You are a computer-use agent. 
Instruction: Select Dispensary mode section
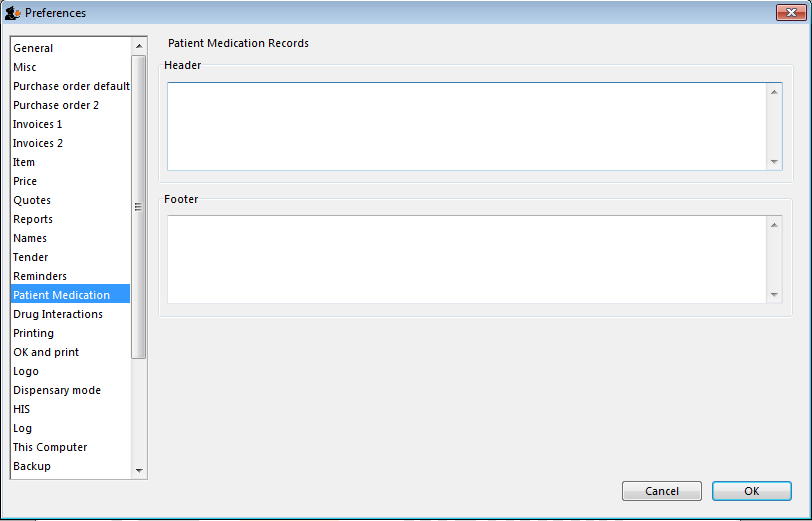pyautogui.click(x=57, y=390)
